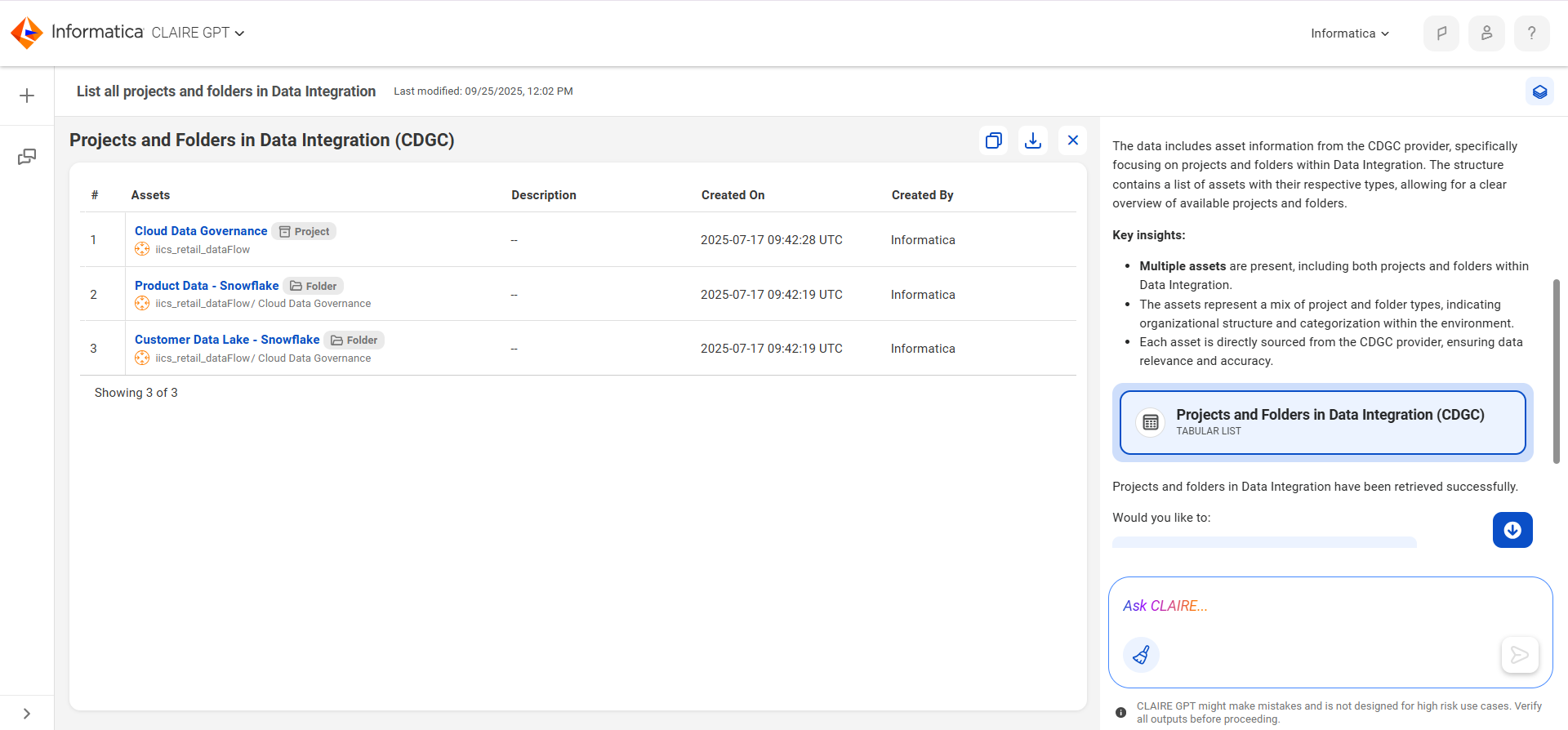Open the Cloud Data Governance link

tap(201, 231)
